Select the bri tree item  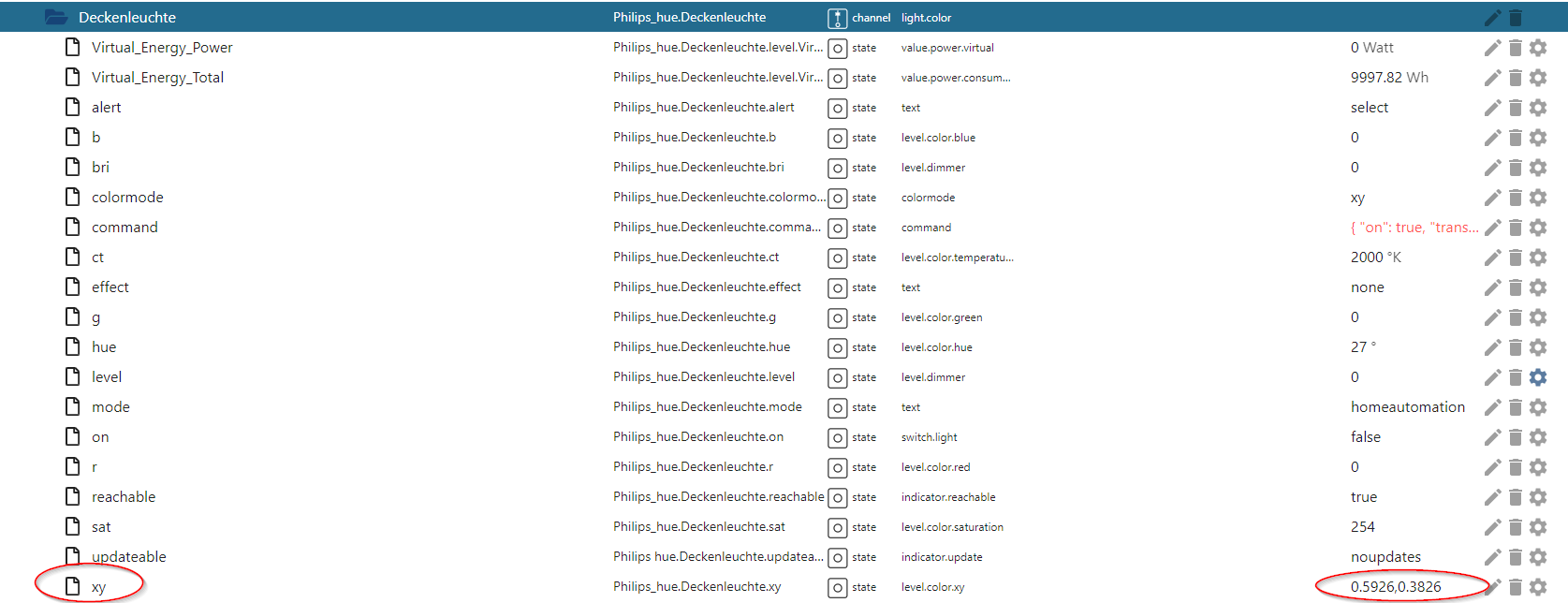tap(100, 168)
